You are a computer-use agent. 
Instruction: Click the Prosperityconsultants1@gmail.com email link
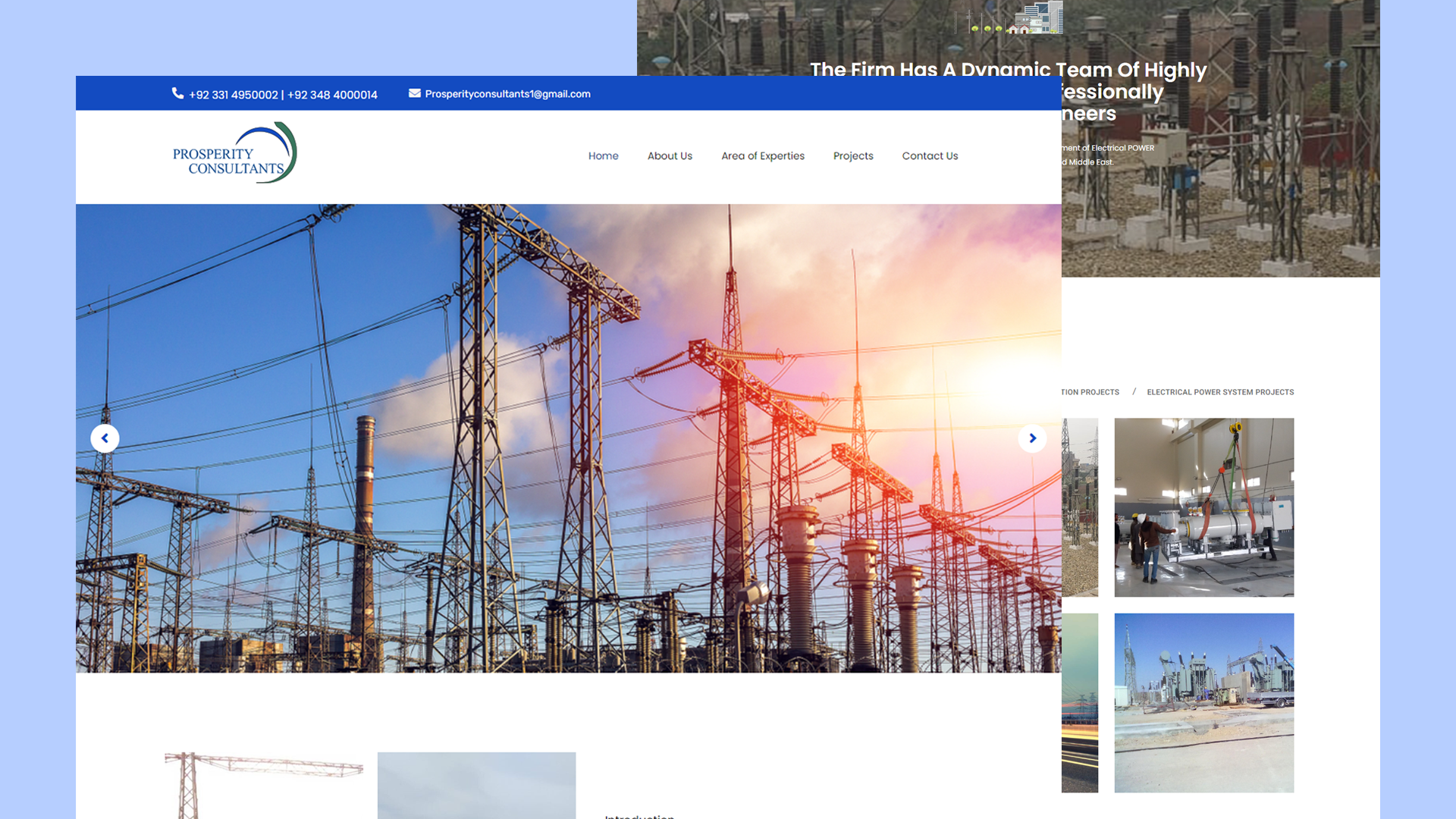[x=507, y=94]
